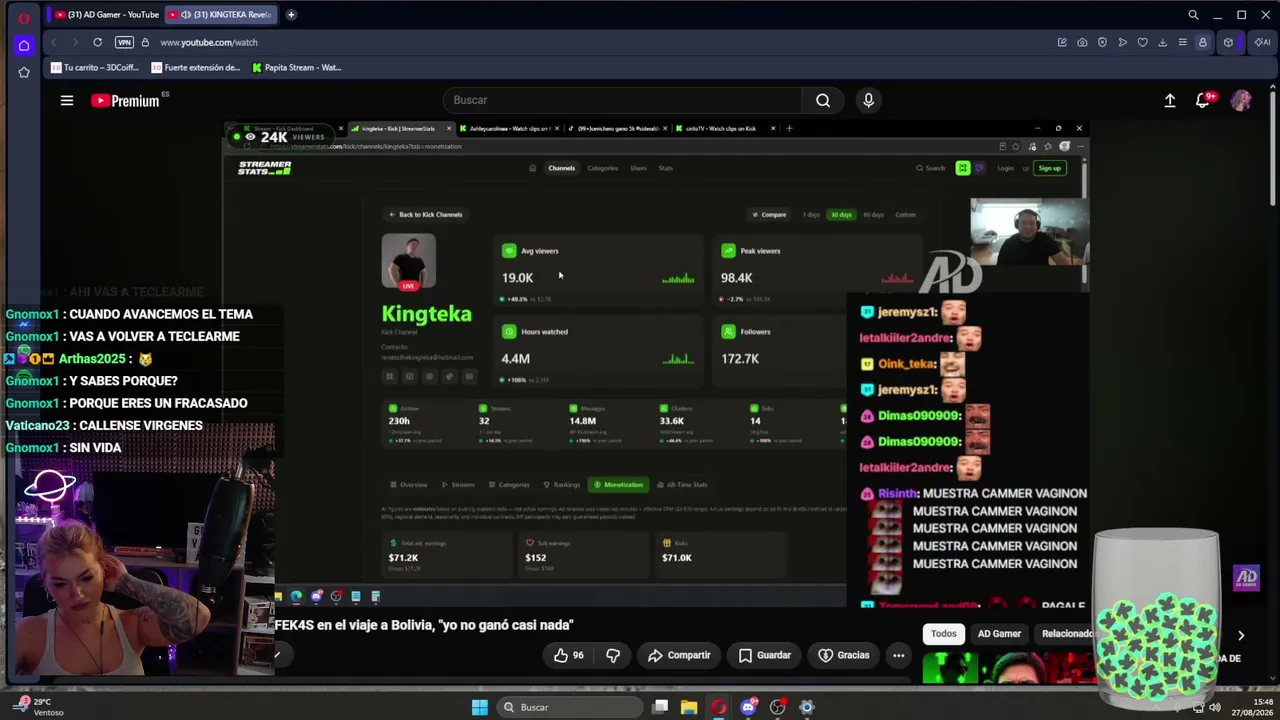Select the Todos filter chip
The image size is (1280, 720).
click(x=944, y=634)
